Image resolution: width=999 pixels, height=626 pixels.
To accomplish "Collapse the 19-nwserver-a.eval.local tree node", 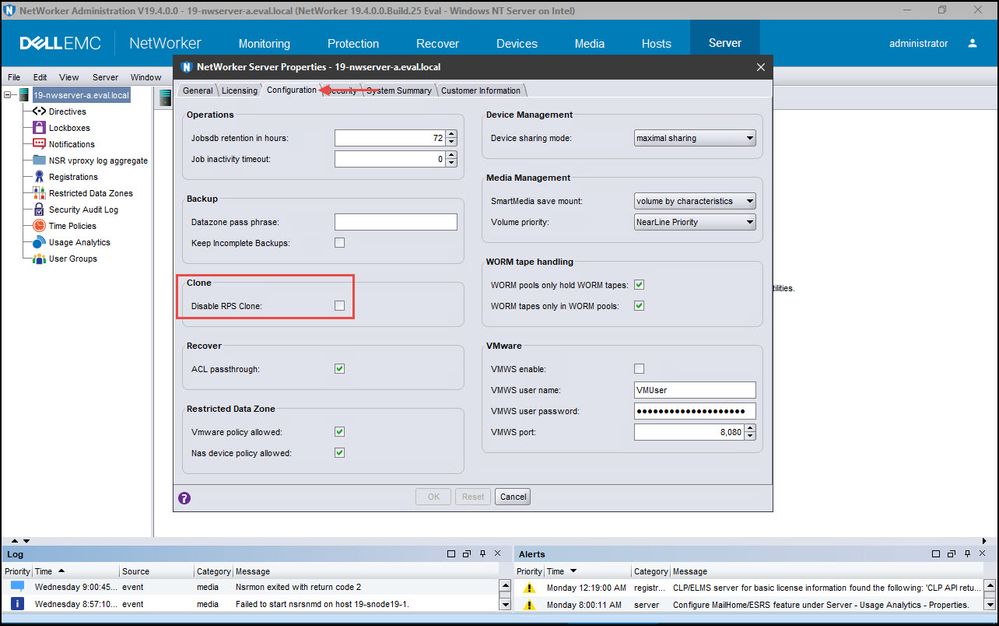I will 8,95.
